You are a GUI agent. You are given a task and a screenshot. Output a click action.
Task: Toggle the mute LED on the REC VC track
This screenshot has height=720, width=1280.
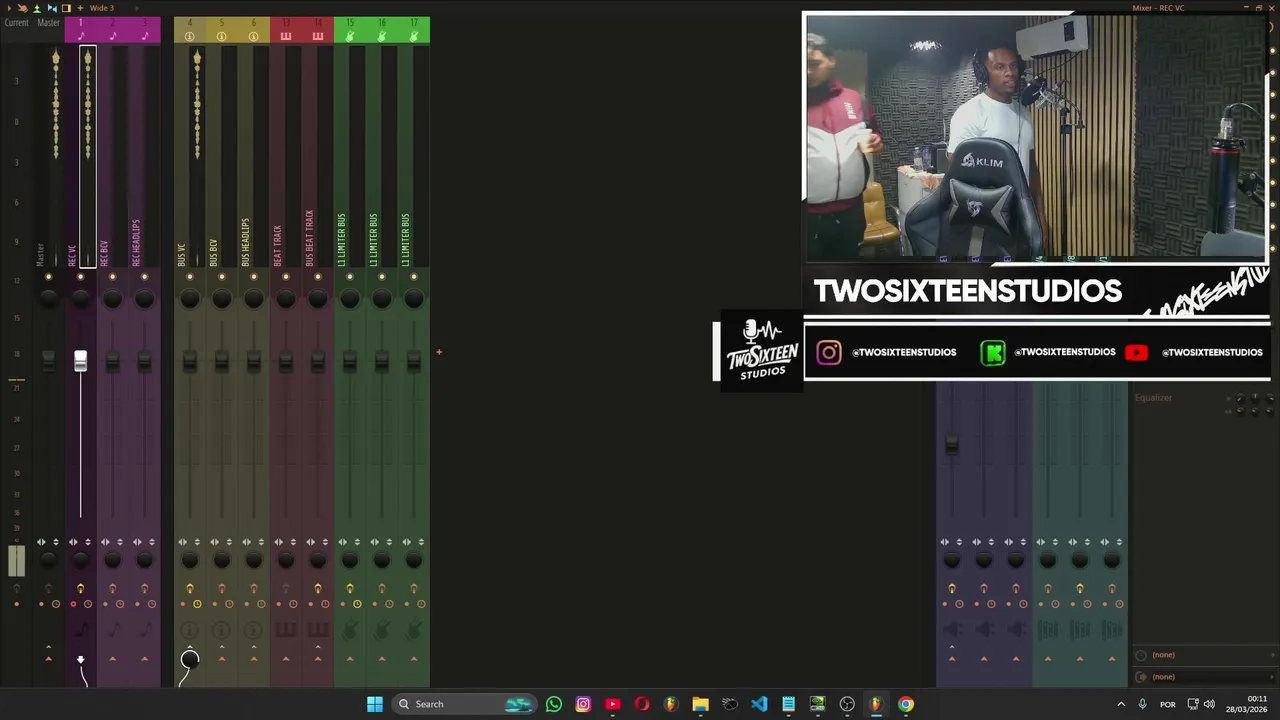(81, 277)
